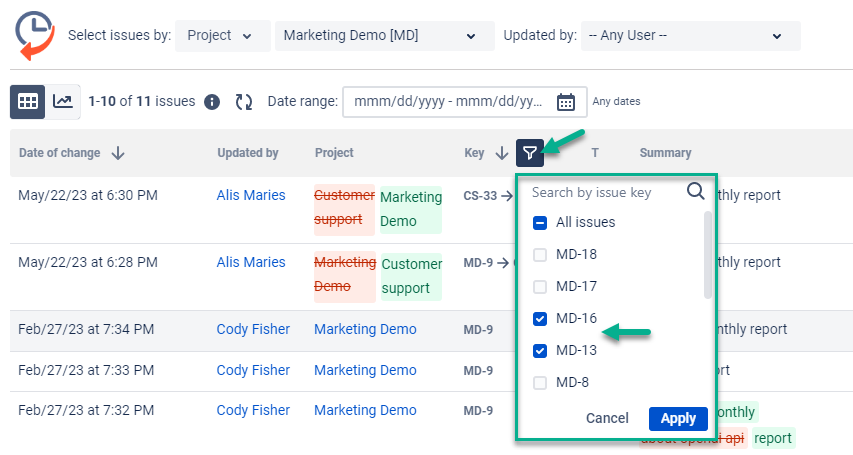The width and height of the screenshot is (853, 455).
Task: Click the search magnifier in filter popup
Action: (696, 192)
